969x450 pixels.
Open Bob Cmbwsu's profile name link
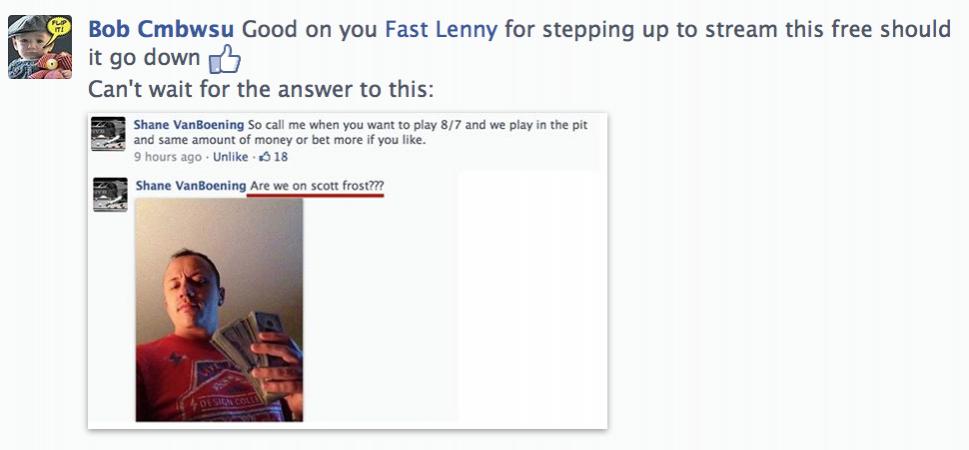pos(162,29)
